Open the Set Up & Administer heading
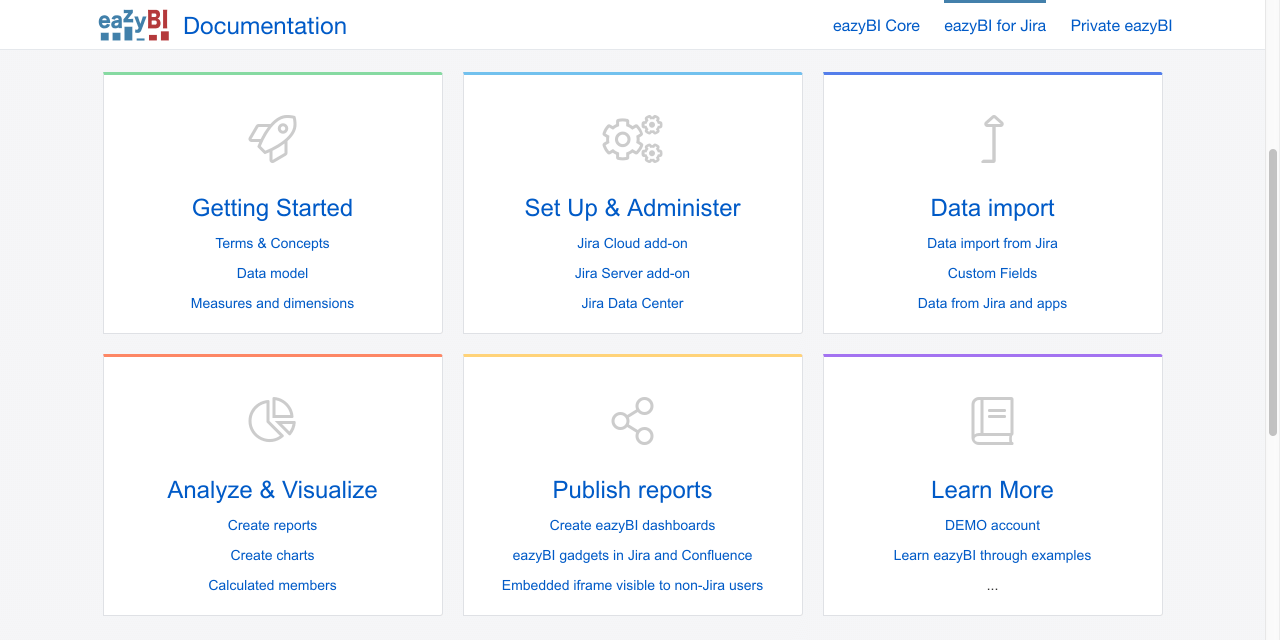The image size is (1280, 640). [x=632, y=208]
